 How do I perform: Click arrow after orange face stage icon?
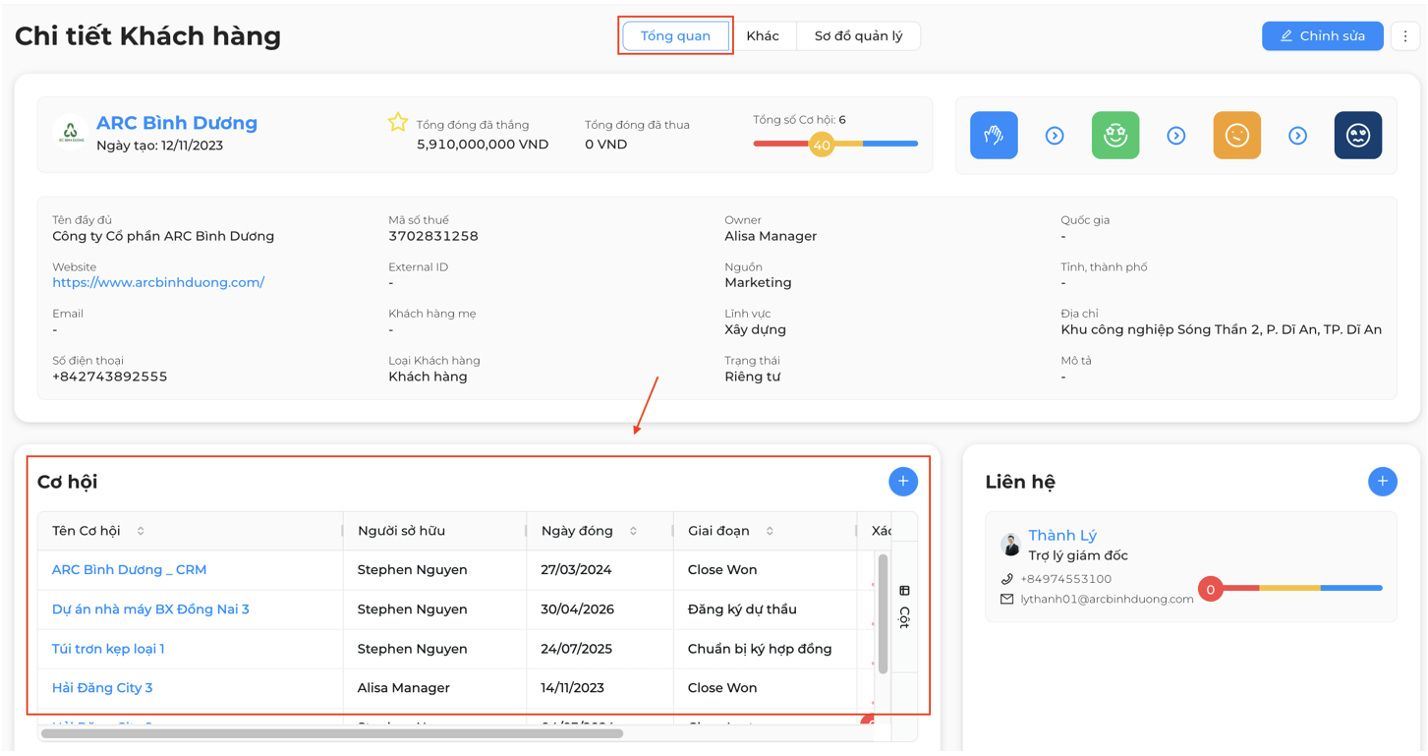pos(1297,135)
